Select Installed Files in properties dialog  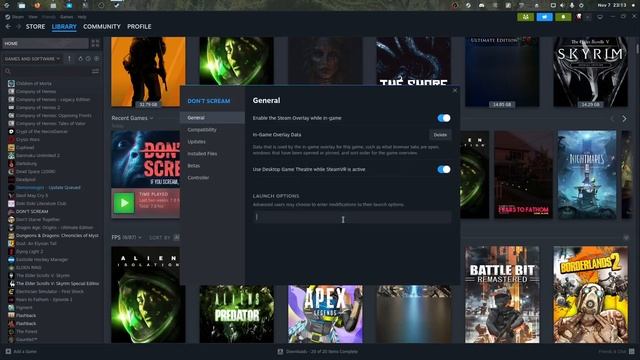click(x=212, y=154)
